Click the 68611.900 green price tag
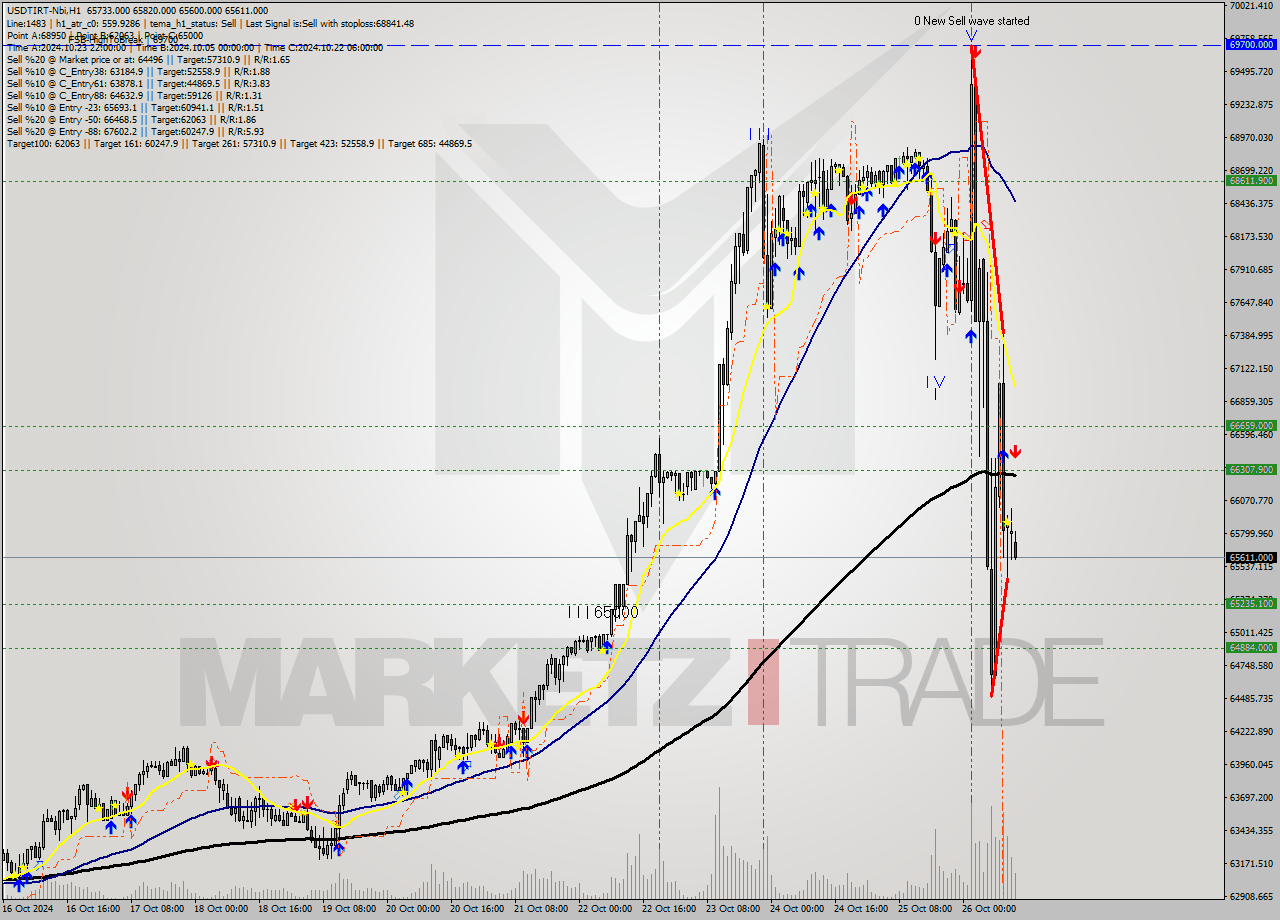The width and height of the screenshot is (1280, 920). pyautogui.click(x=1251, y=181)
